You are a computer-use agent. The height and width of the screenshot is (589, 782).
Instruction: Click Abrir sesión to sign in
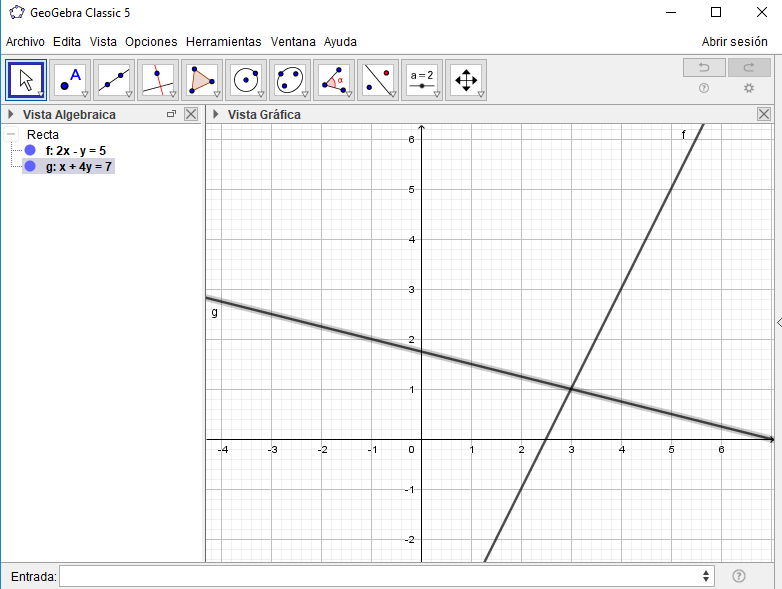(735, 42)
